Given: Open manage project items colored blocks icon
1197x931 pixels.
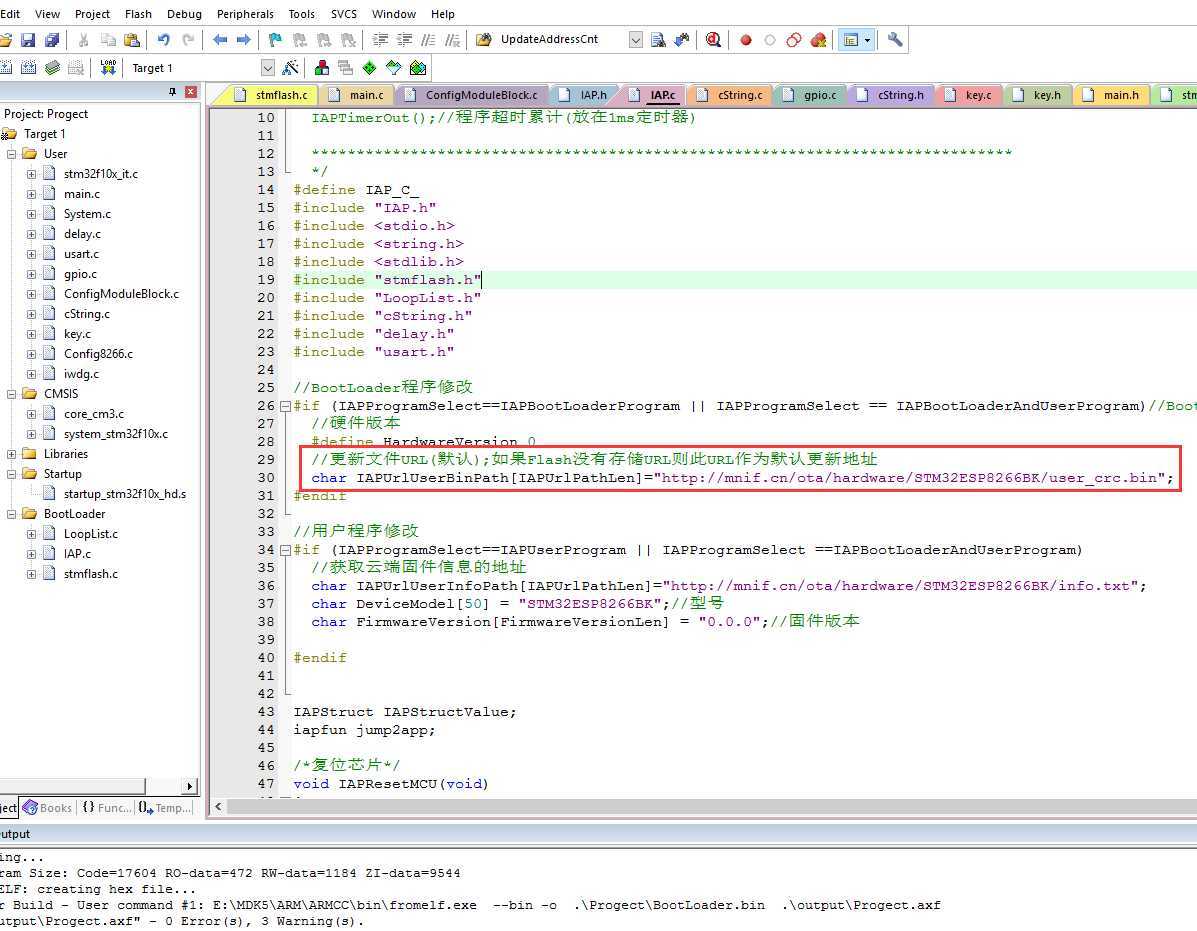Looking at the screenshot, I should pyautogui.click(x=321, y=68).
